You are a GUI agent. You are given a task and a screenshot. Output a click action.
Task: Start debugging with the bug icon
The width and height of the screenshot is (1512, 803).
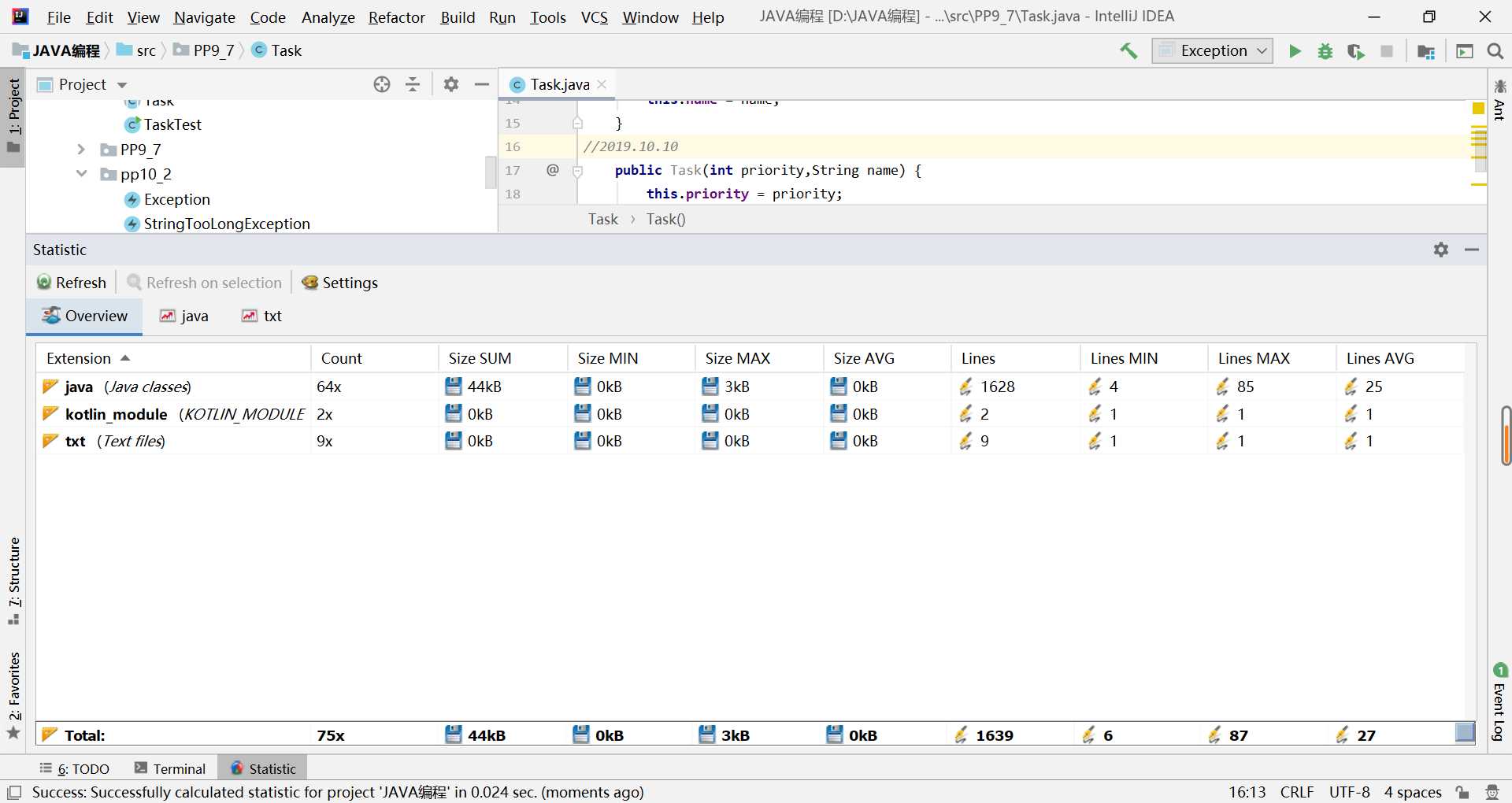[1325, 51]
